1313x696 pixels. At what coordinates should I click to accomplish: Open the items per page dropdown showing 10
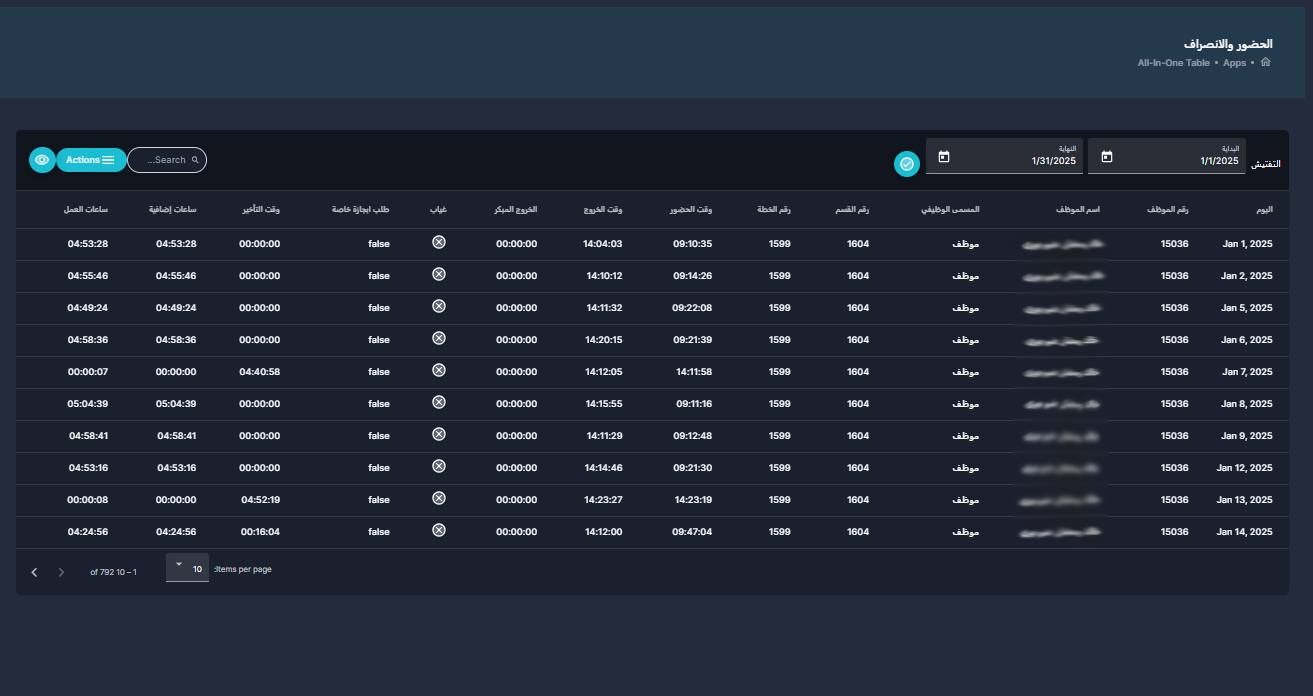point(187,568)
